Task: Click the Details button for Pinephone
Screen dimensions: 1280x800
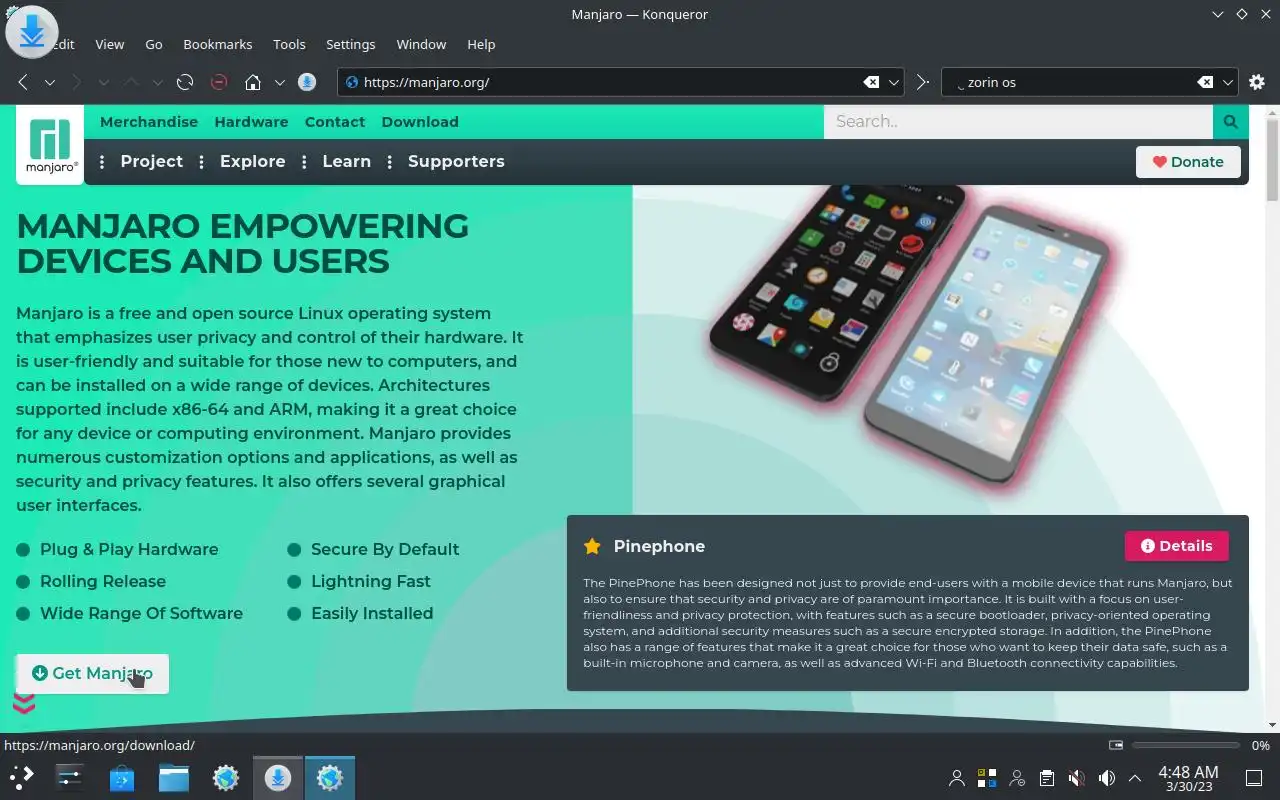Action: [x=1177, y=546]
